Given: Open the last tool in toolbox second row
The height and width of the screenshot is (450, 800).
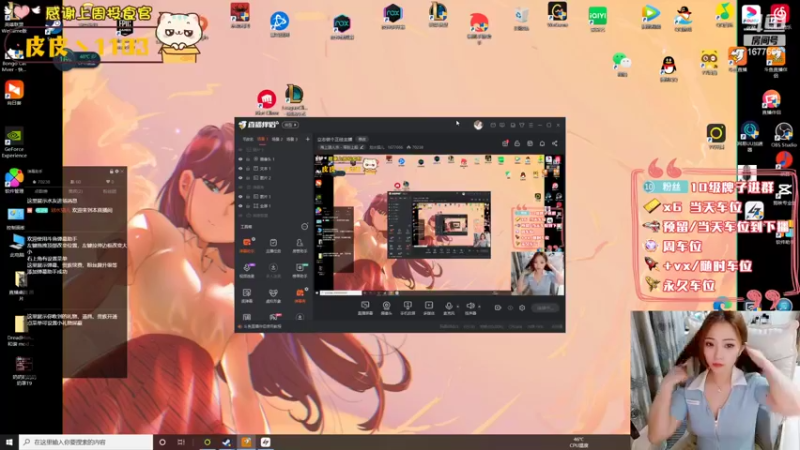Looking at the screenshot, I should (x=299, y=270).
